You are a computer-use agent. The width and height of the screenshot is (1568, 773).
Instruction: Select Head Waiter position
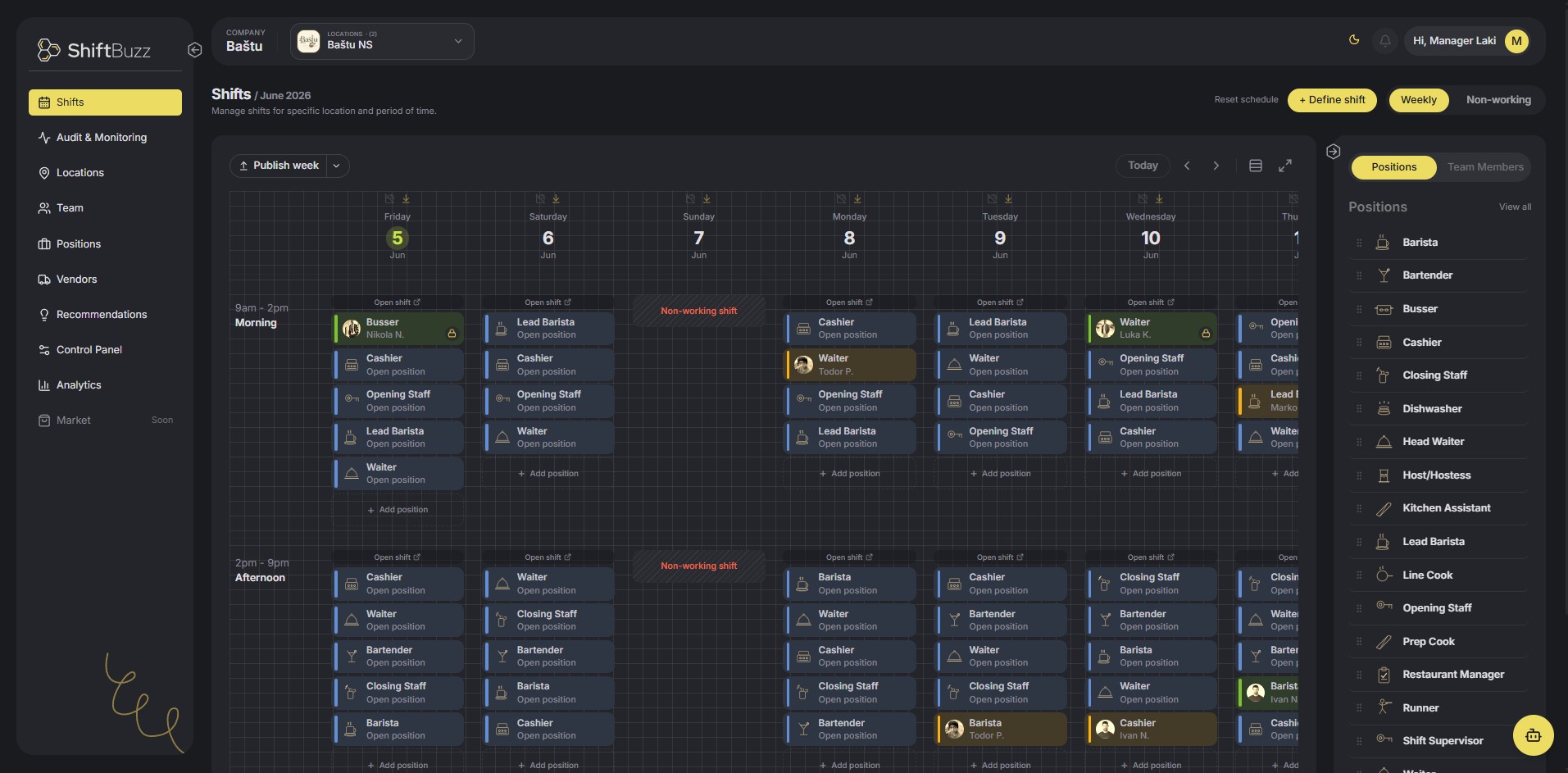coord(1438,442)
